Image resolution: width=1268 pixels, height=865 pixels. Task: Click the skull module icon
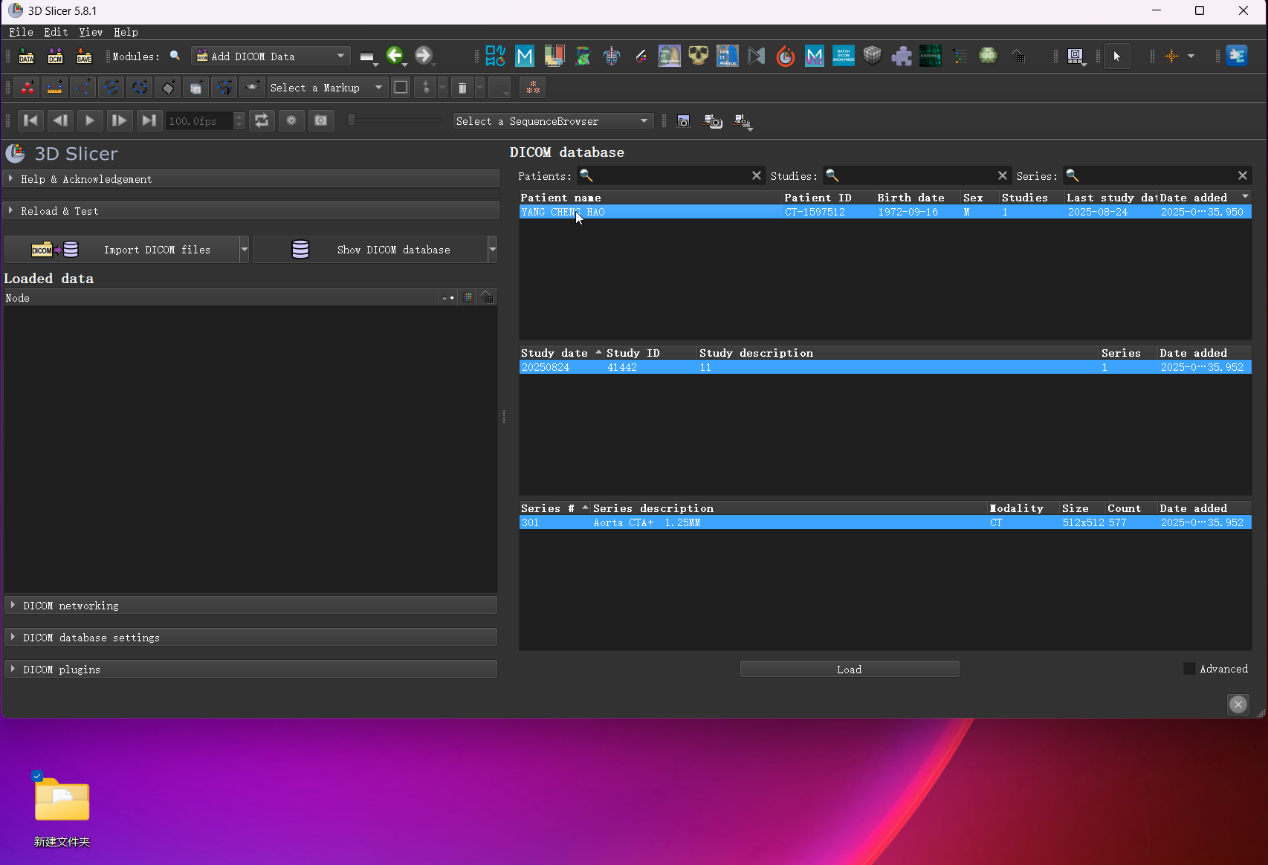click(x=699, y=56)
